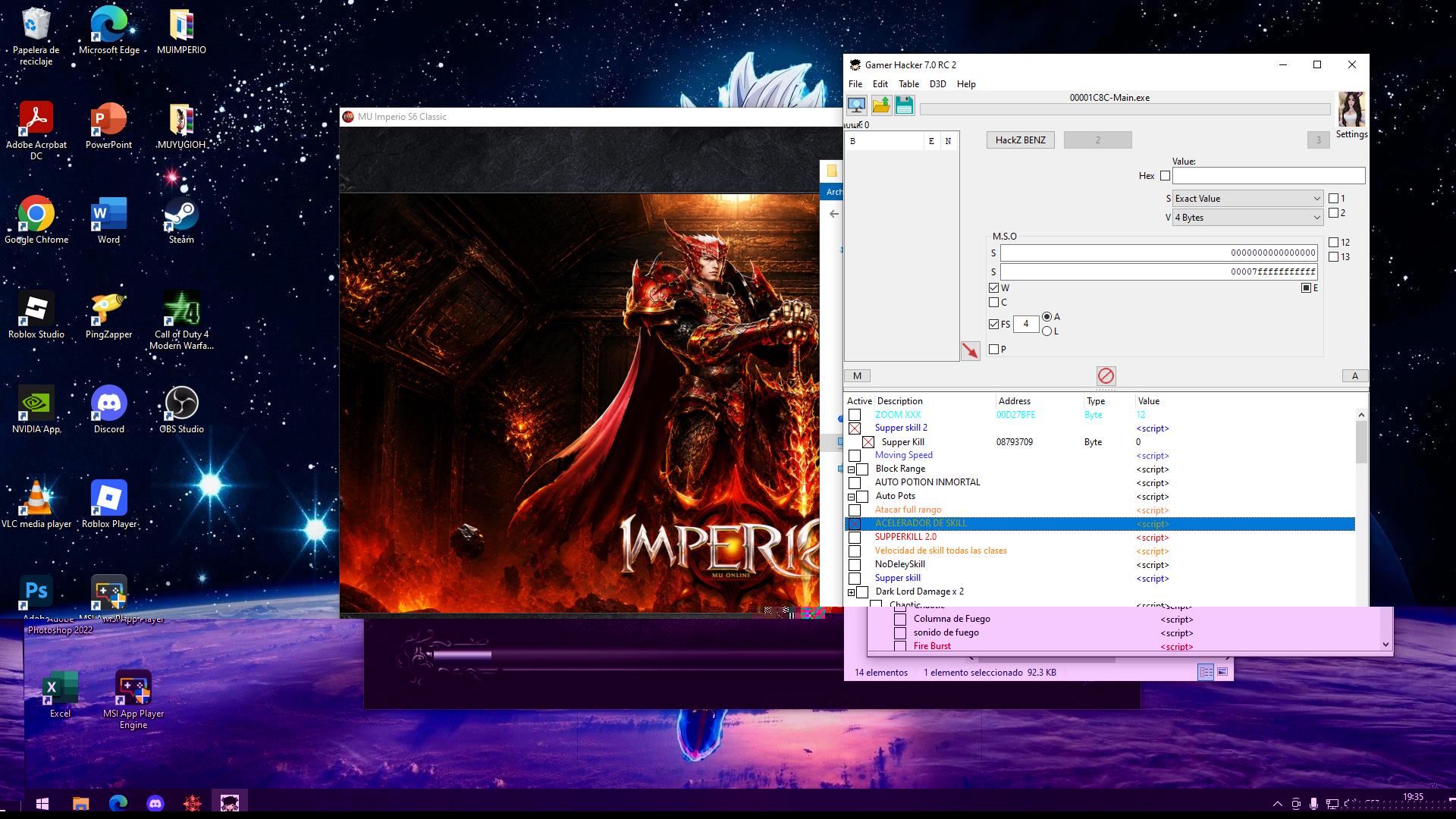Click the red prohibited circle icon
Screen dimensions: 1456x819
pyautogui.click(x=1106, y=376)
